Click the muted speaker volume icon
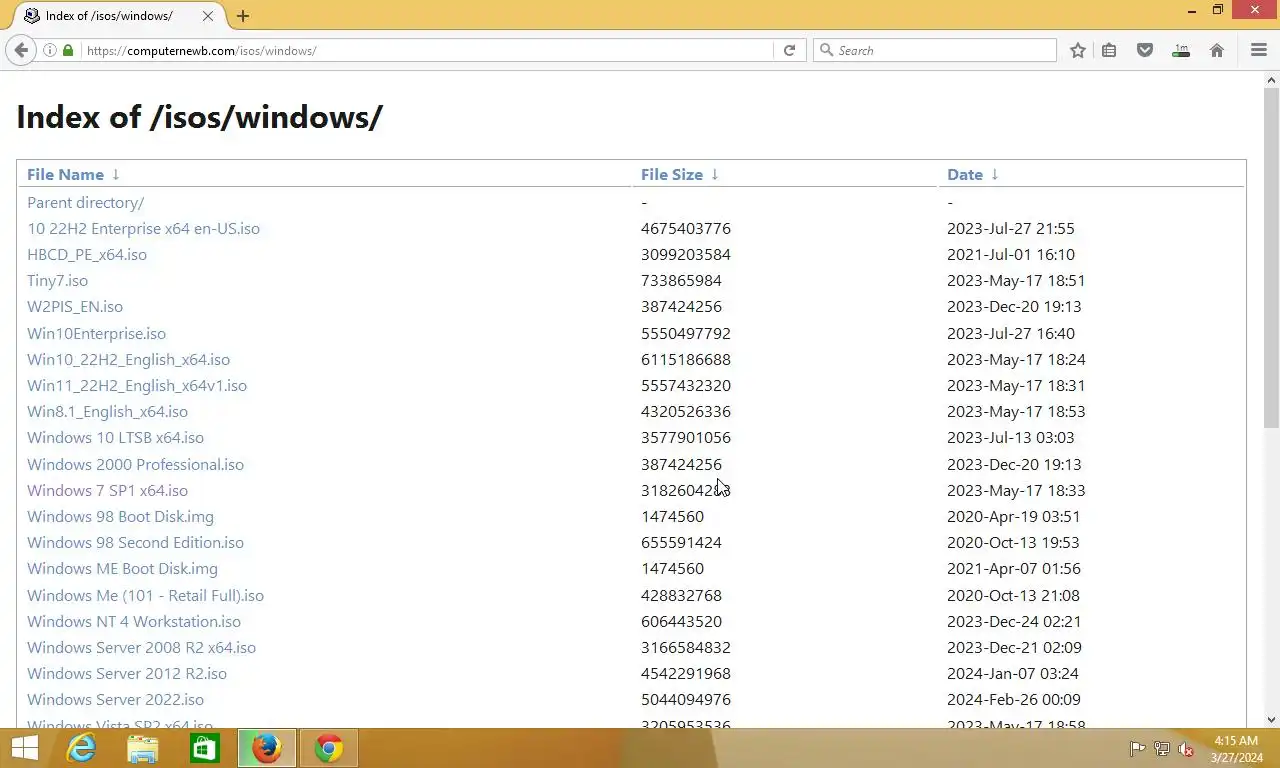Screen dimensions: 1280x768 point(1186,748)
